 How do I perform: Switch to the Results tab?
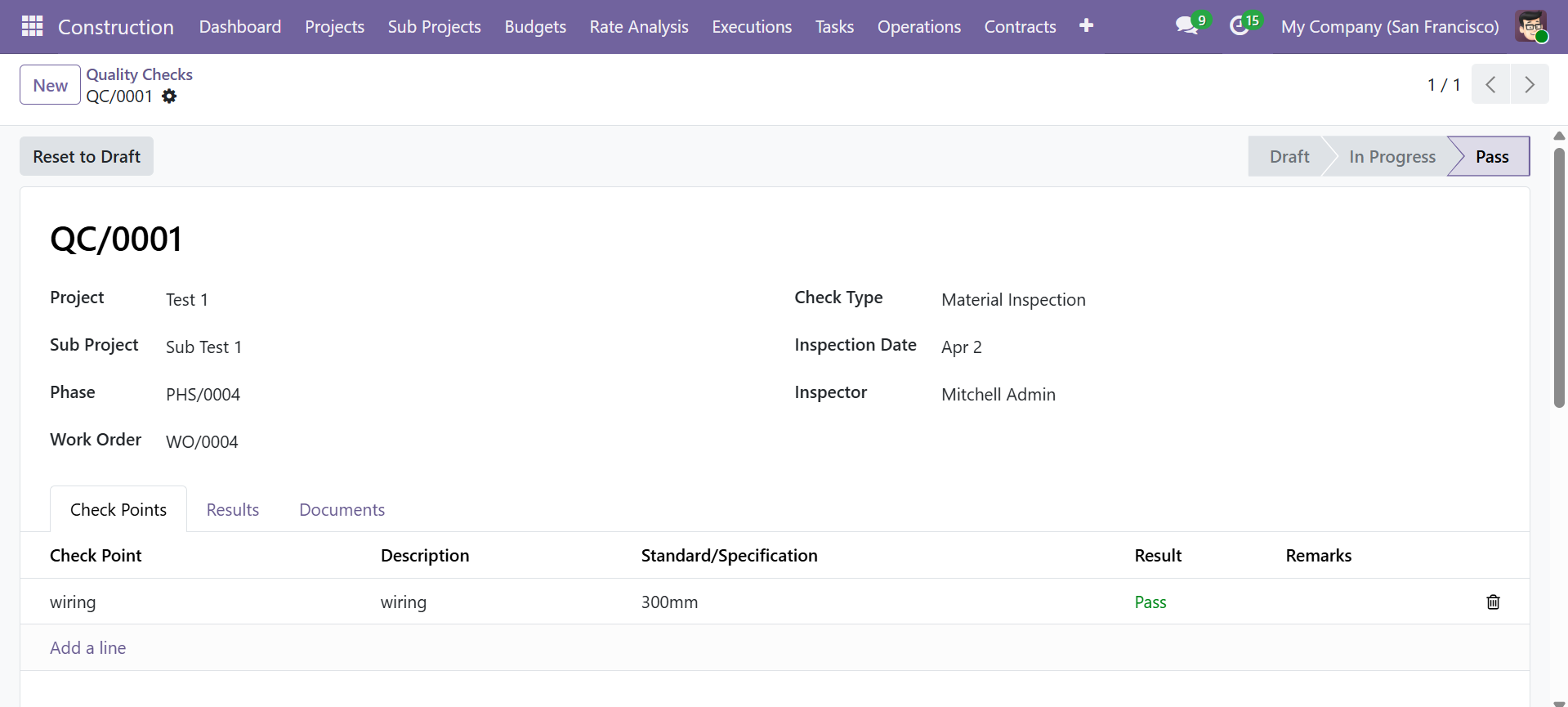click(x=233, y=510)
